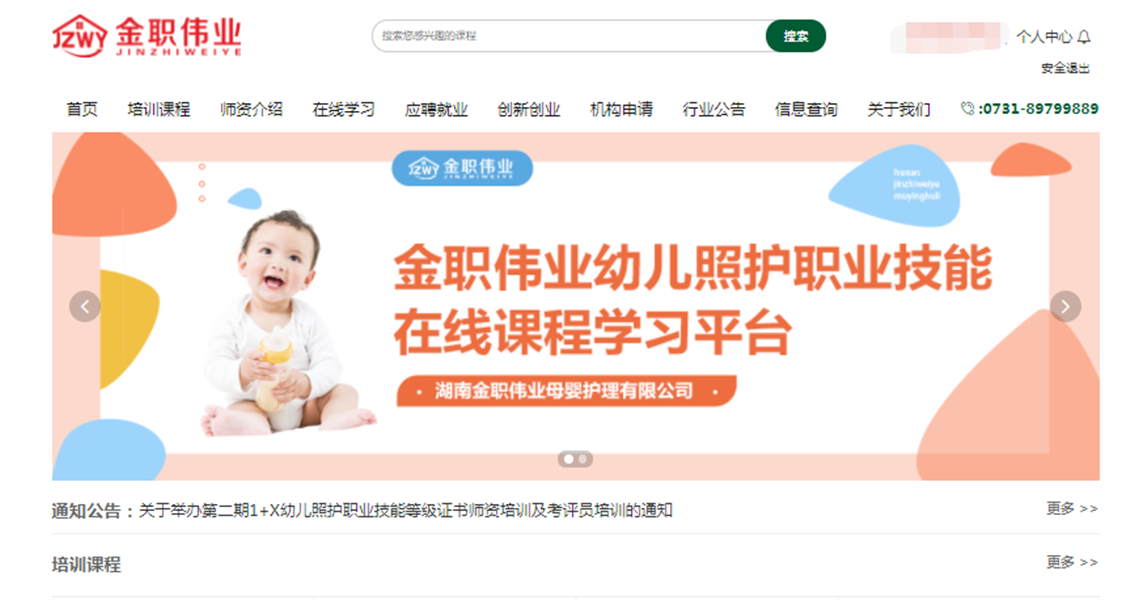Open the 培训课程 navigation menu
Image resolution: width=1134 pixels, height=600 pixels.
point(158,109)
